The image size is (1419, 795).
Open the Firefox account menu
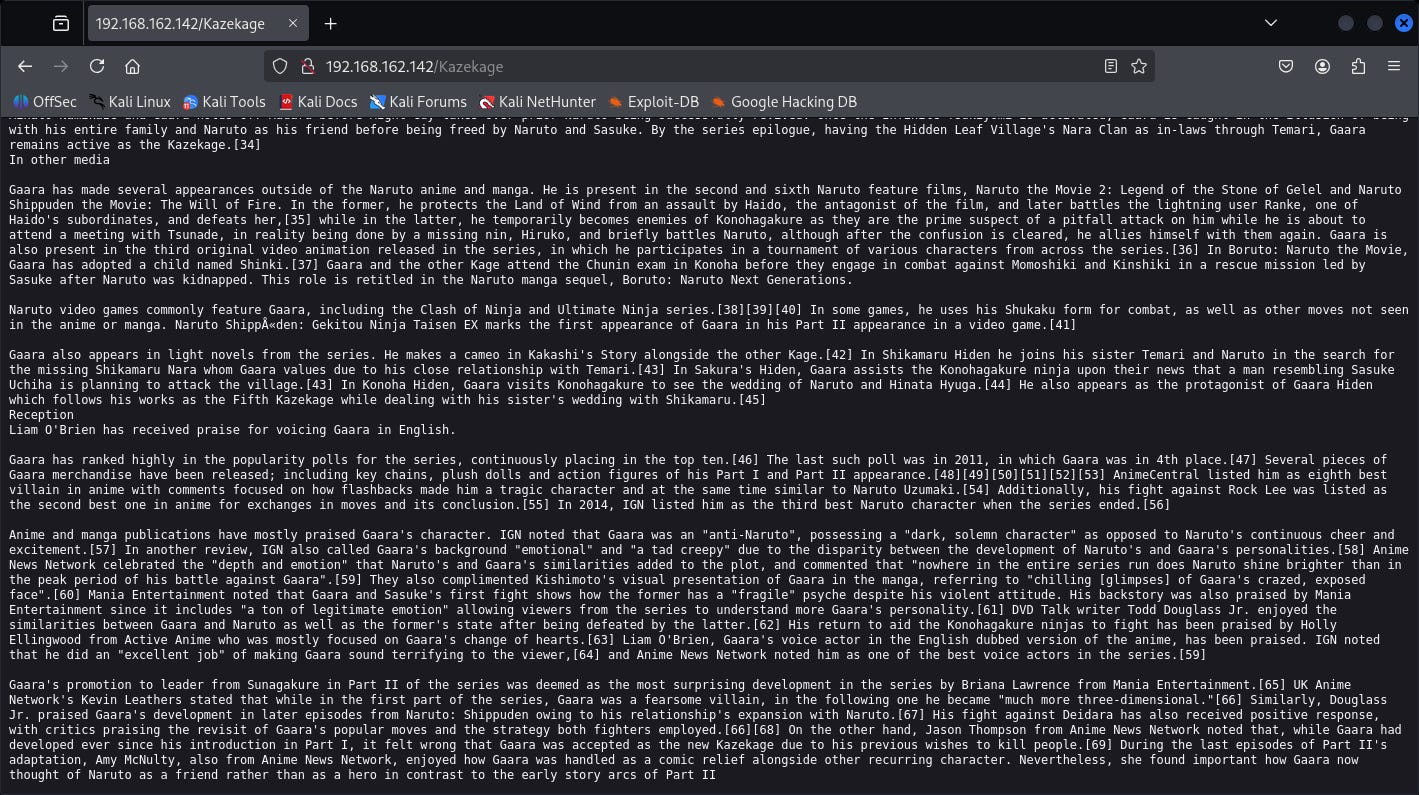(1322, 66)
